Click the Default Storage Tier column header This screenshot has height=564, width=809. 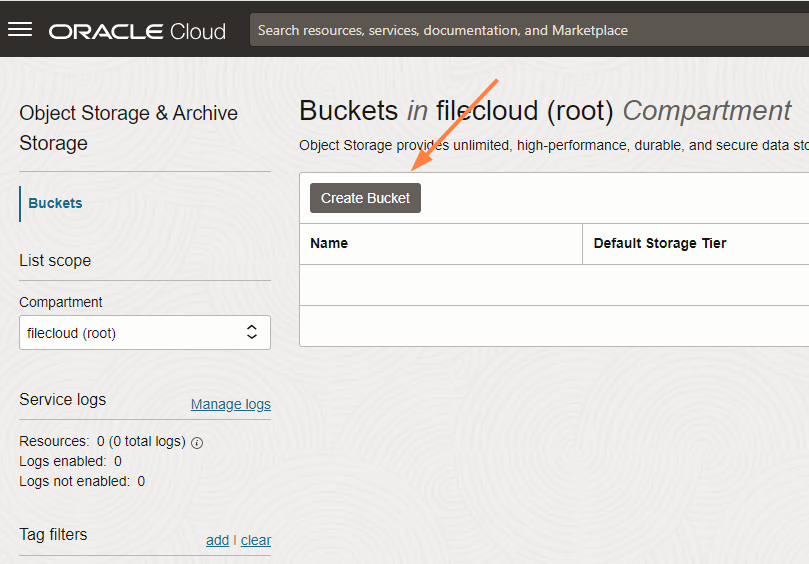pyautogui.click(x=659, y=243)
